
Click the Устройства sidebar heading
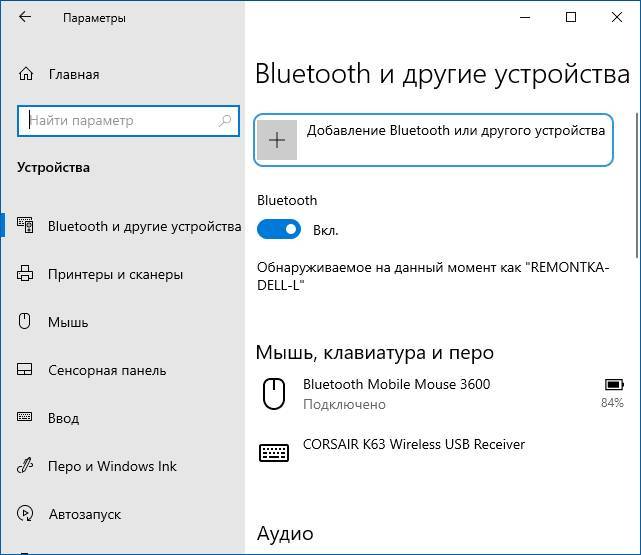(54, 168)
